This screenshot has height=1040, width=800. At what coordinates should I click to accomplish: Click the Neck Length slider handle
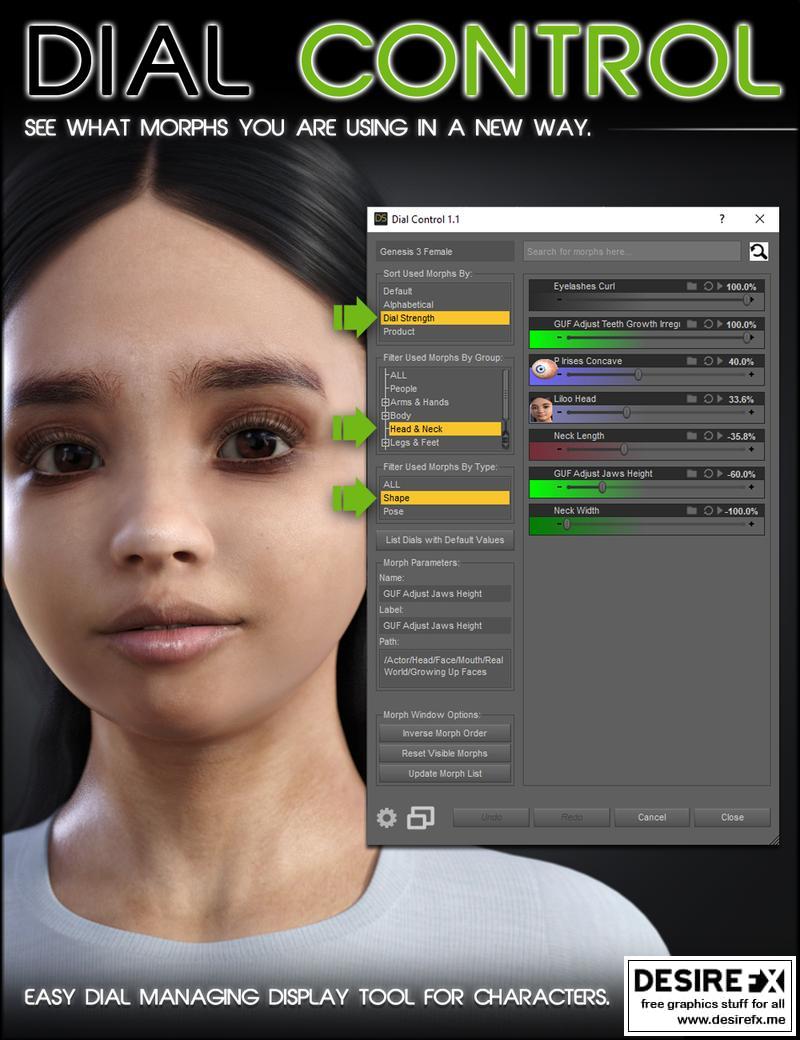coord(624,450)
